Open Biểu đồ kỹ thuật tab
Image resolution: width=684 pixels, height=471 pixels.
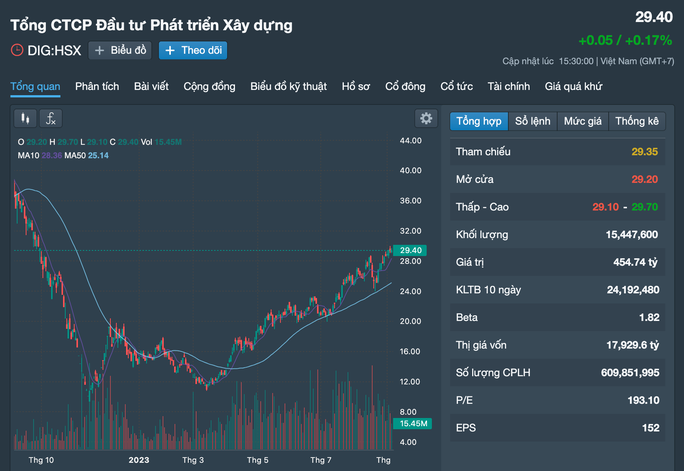coord(289,87)
